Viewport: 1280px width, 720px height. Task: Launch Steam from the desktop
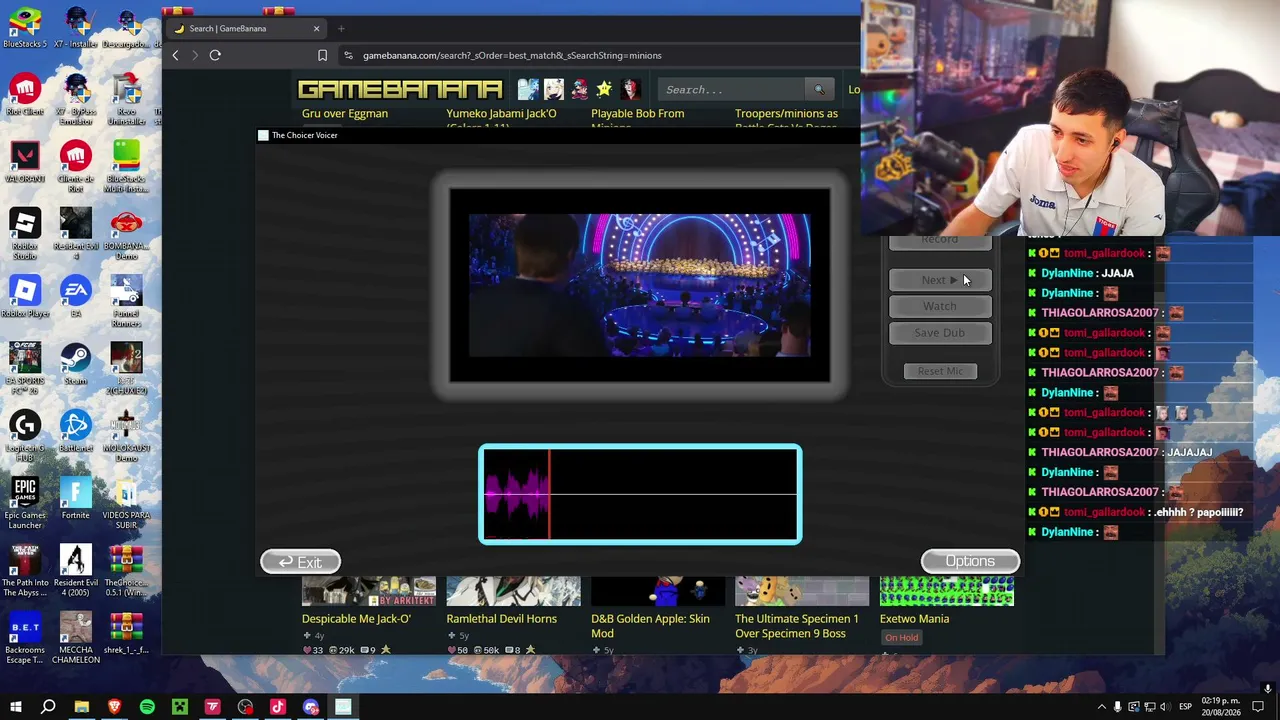pos(75,364)
